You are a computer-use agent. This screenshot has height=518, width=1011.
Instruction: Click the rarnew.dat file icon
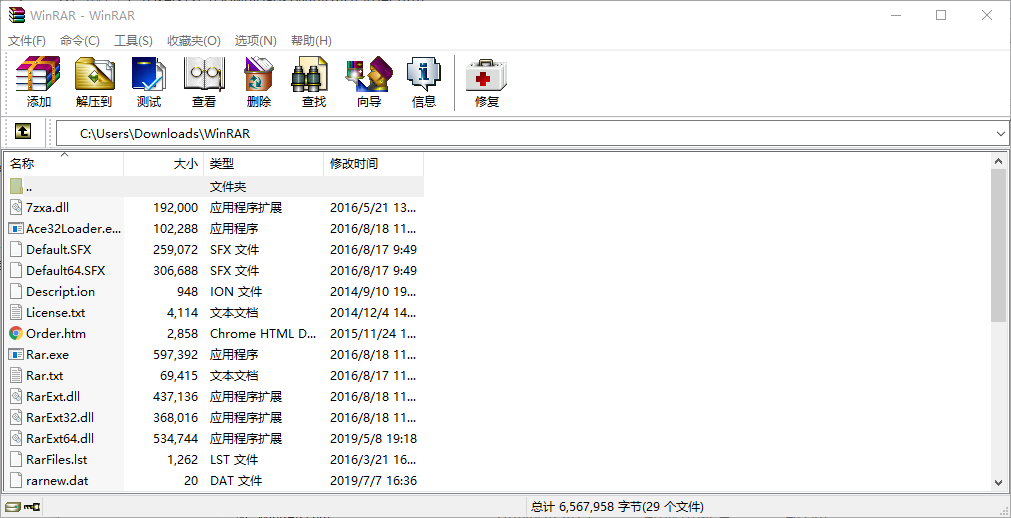click(16, 481)
